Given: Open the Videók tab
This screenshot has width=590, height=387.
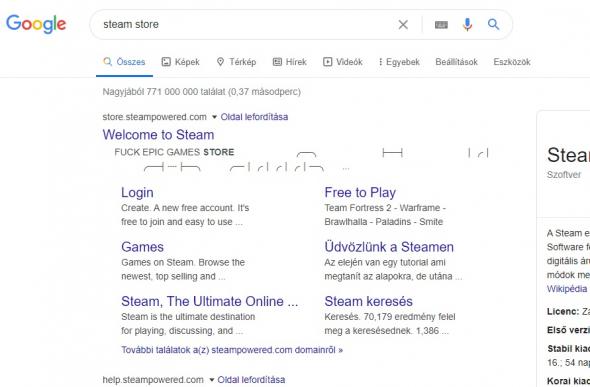Looking at the screenshot, I should 343,62.
